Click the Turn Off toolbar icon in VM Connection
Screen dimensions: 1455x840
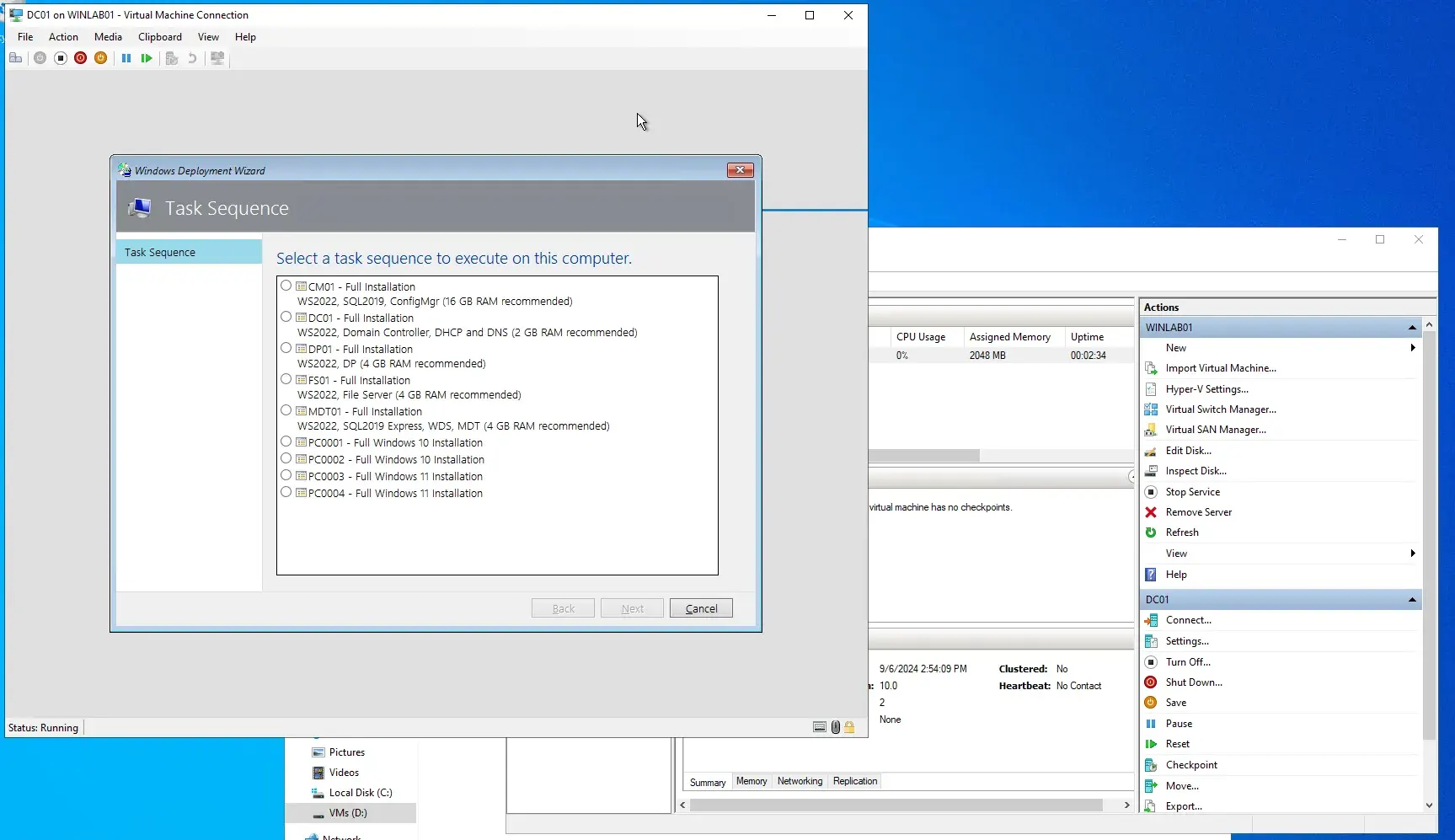[60, 58]
